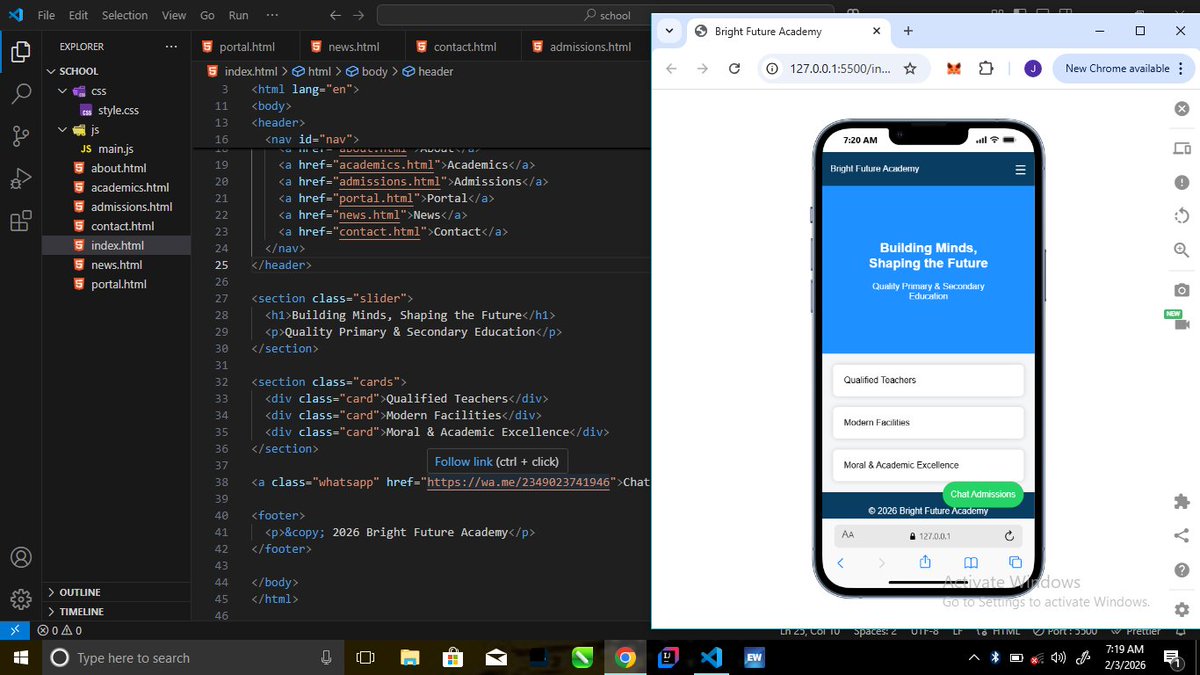Screen dimensions: 1200x675
Task: Show problems via errors and warnings count
Action: (x=60, y=631)
